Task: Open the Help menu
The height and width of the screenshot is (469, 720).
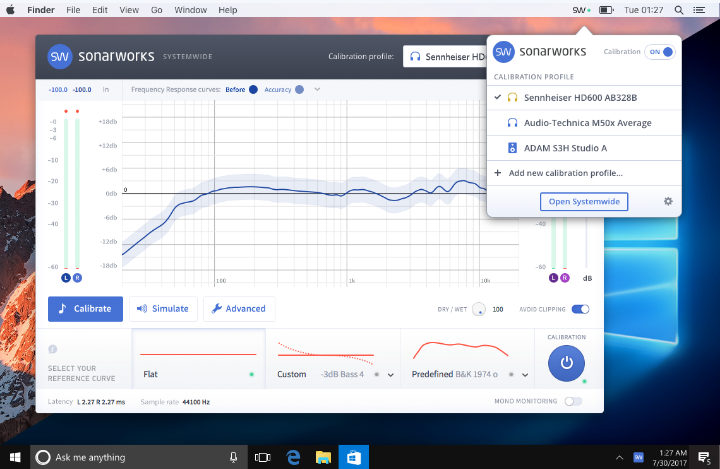Action: point(227,10)
